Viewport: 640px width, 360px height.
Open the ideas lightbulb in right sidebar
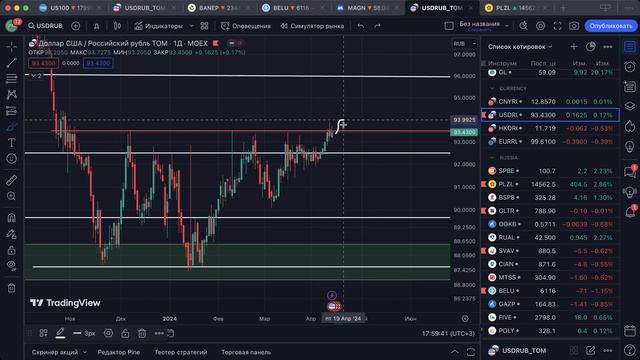pos(630,146)
